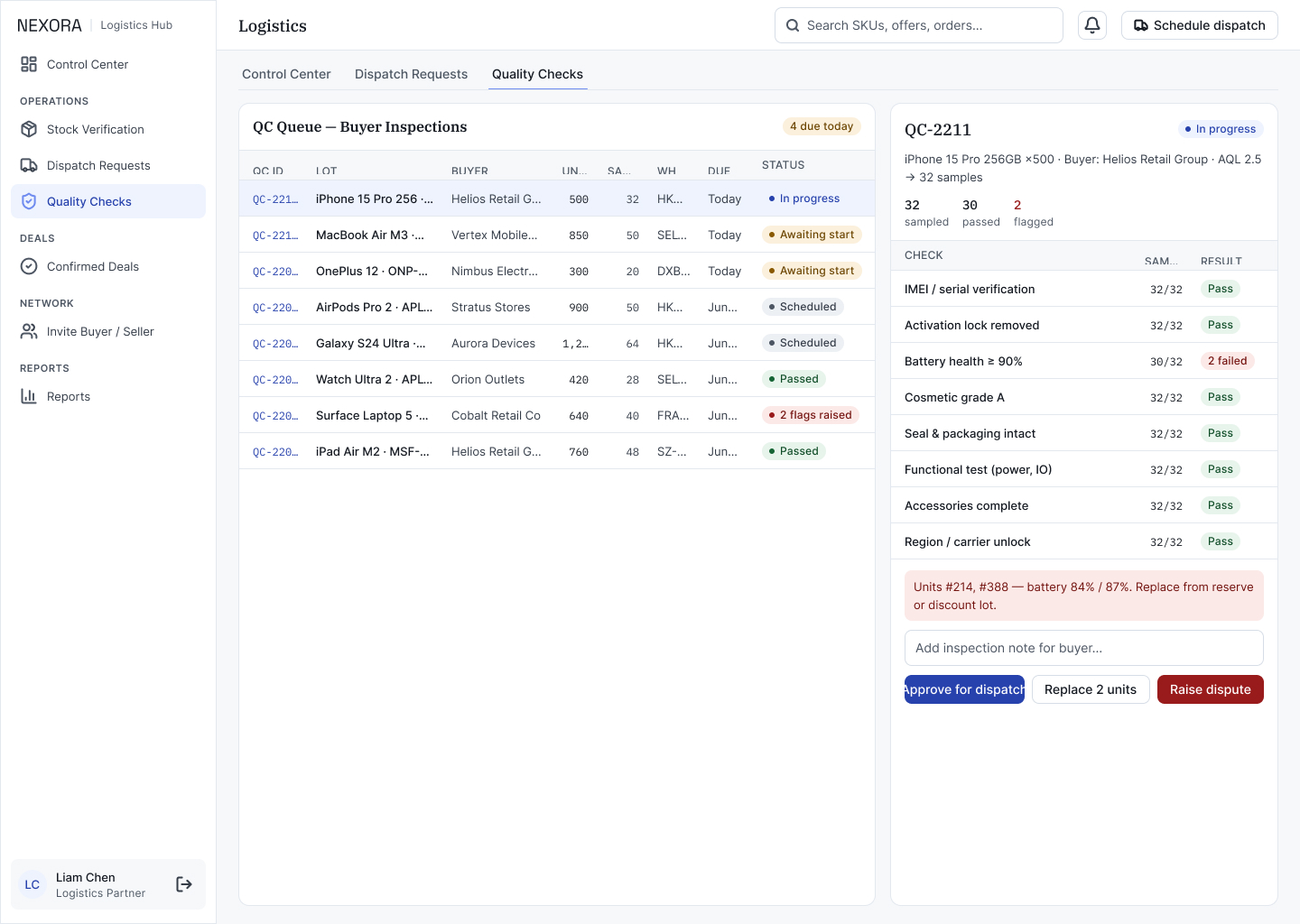Click buyer Stratus Stores in the queue

point(491,308)
